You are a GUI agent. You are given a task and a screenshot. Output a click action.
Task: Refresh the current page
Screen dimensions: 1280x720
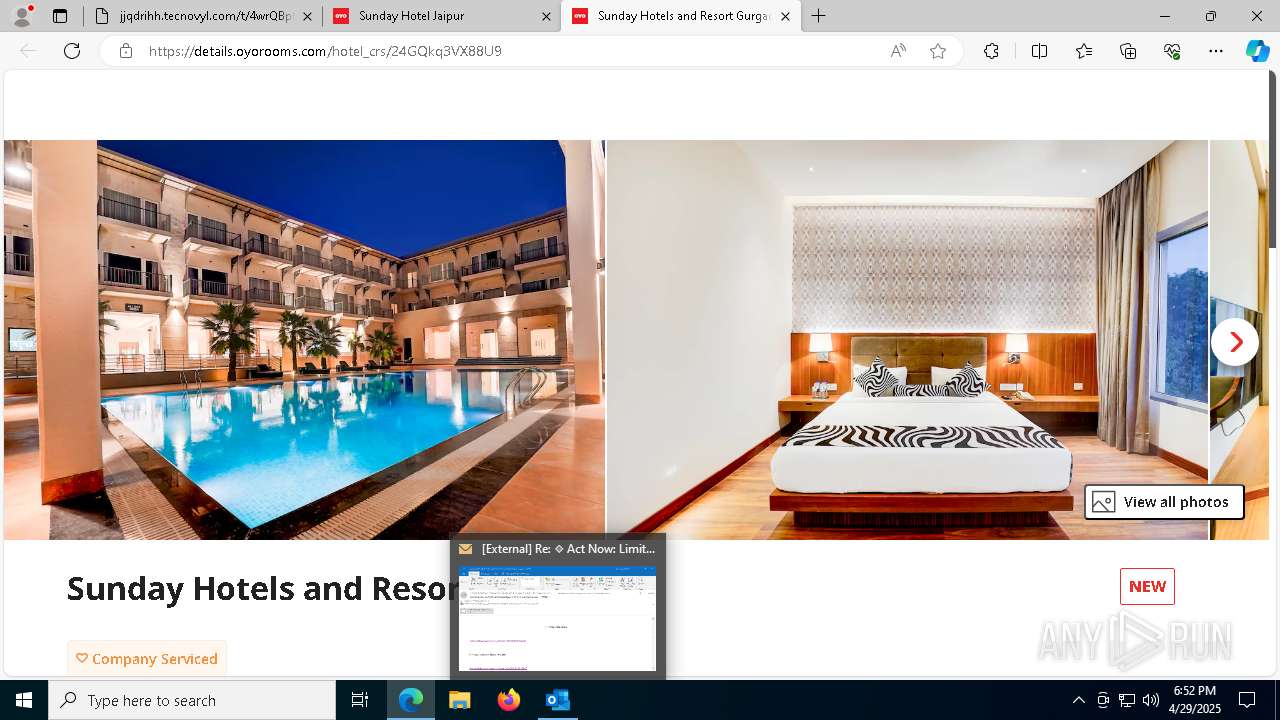(x=72, y=51)
